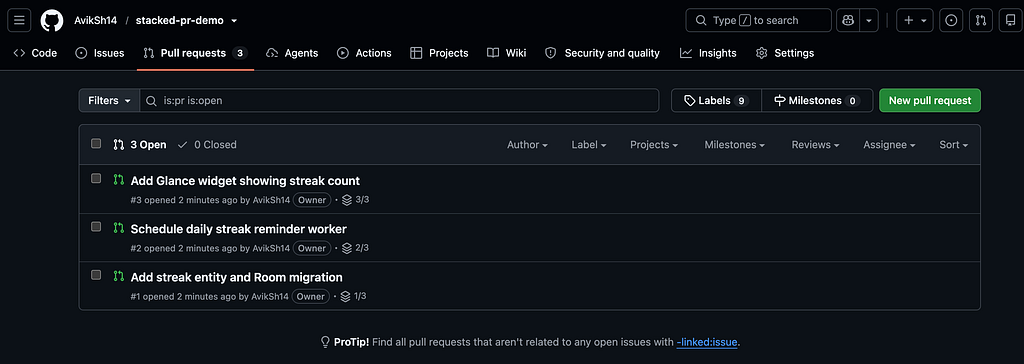Switch to the Code tab
Viewport: 1024px width, 364px height.
pos(35,53)
